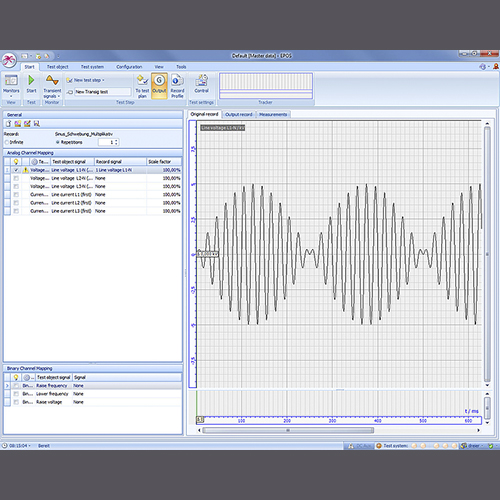
Task: Click the To test plan icon
Action: tap(142, 80)
